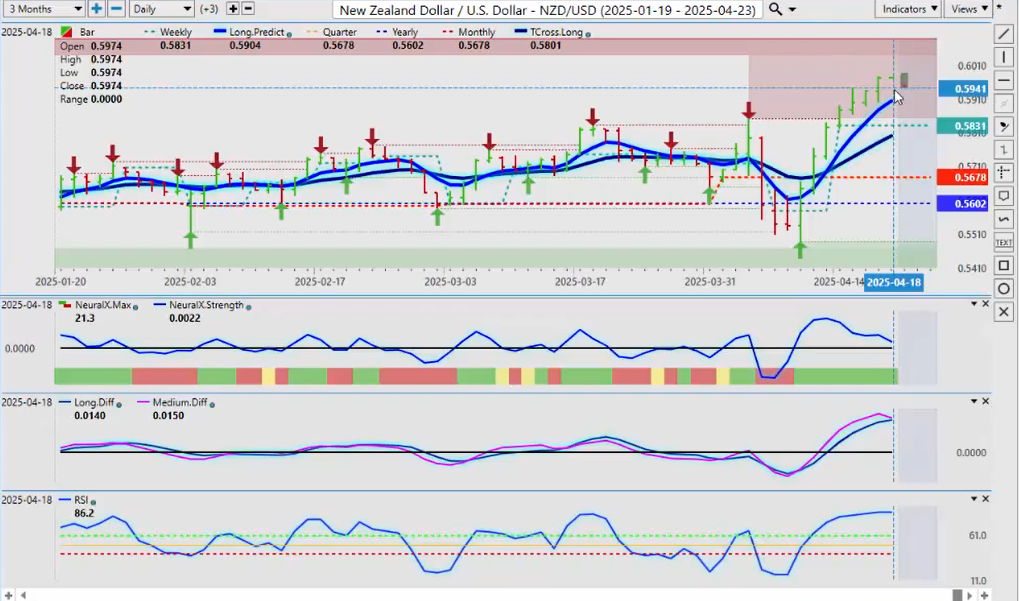The image size is (1019, 601).
Task: Open the Indicators menu
Action: [x=908, y=9]
